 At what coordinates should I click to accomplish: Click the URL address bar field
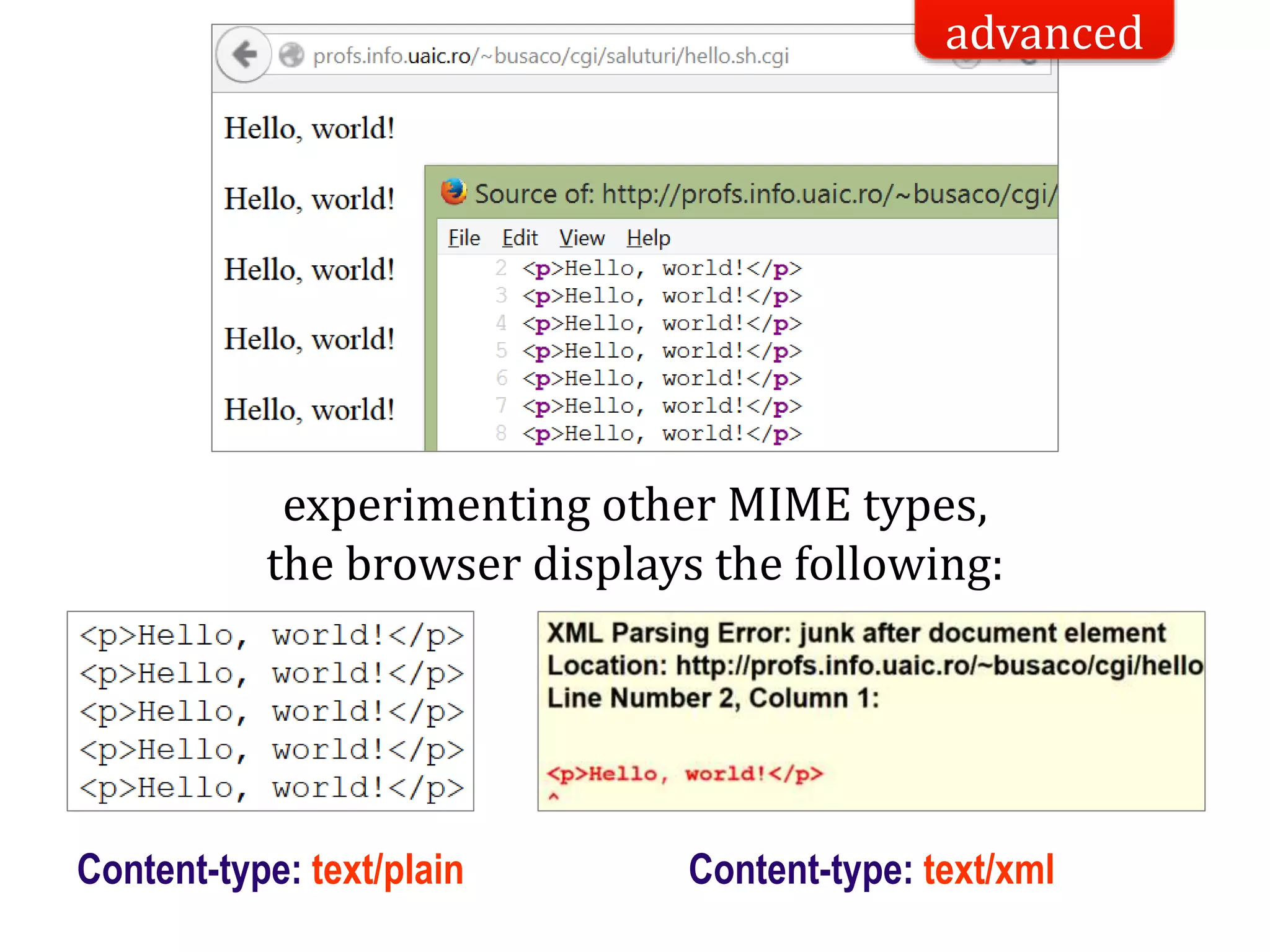click(x=551, y=56)
